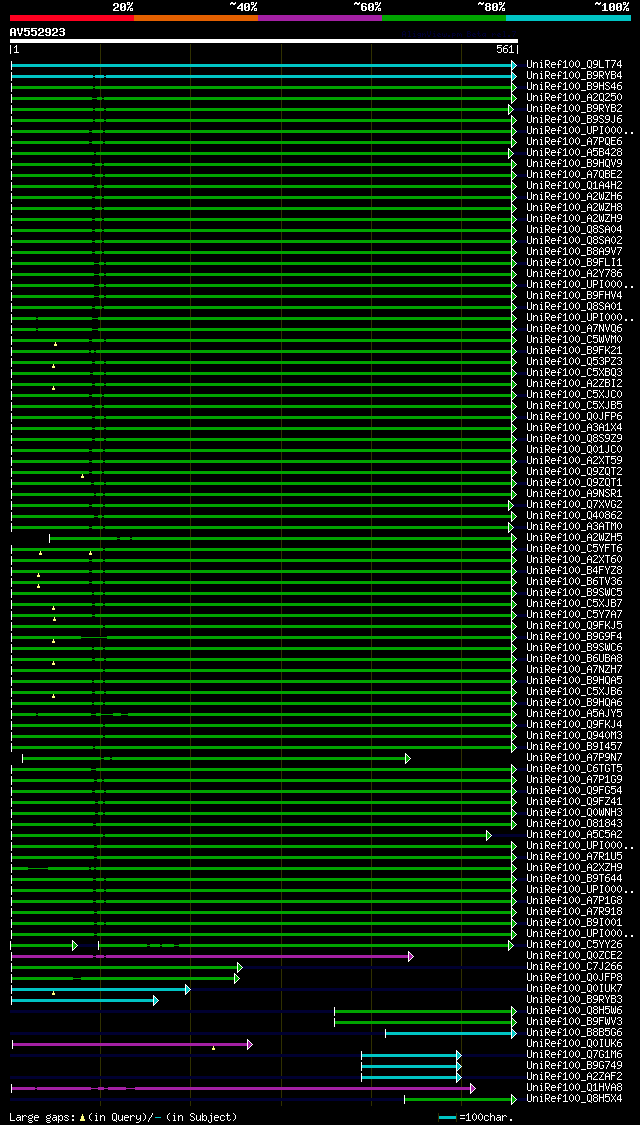Select hit UniRef100_Q0JFP6
This screenshot has width=640, height=1125.
click(x=574, y=417)
